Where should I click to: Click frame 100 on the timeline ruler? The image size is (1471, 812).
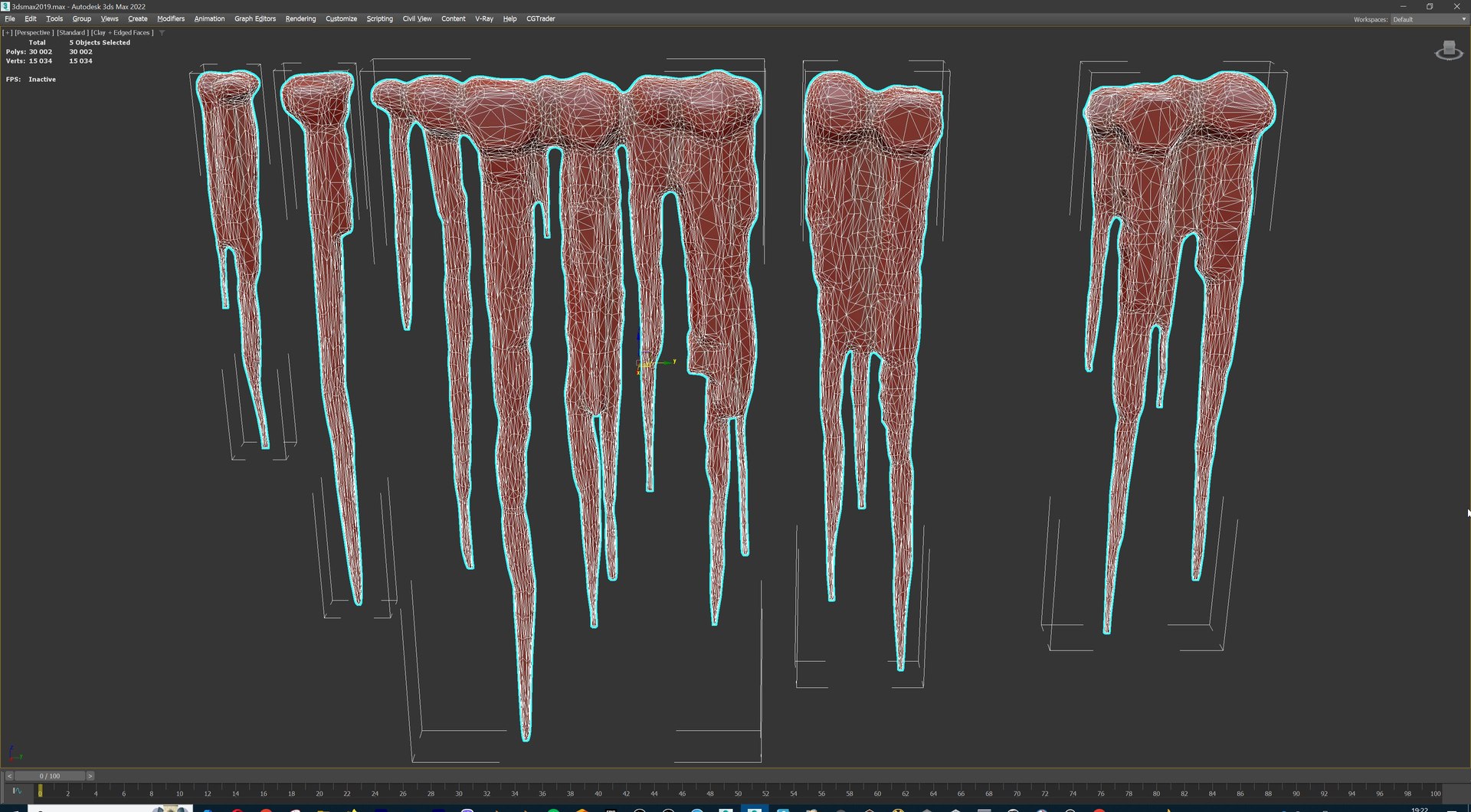click(x=1436, y=793)
